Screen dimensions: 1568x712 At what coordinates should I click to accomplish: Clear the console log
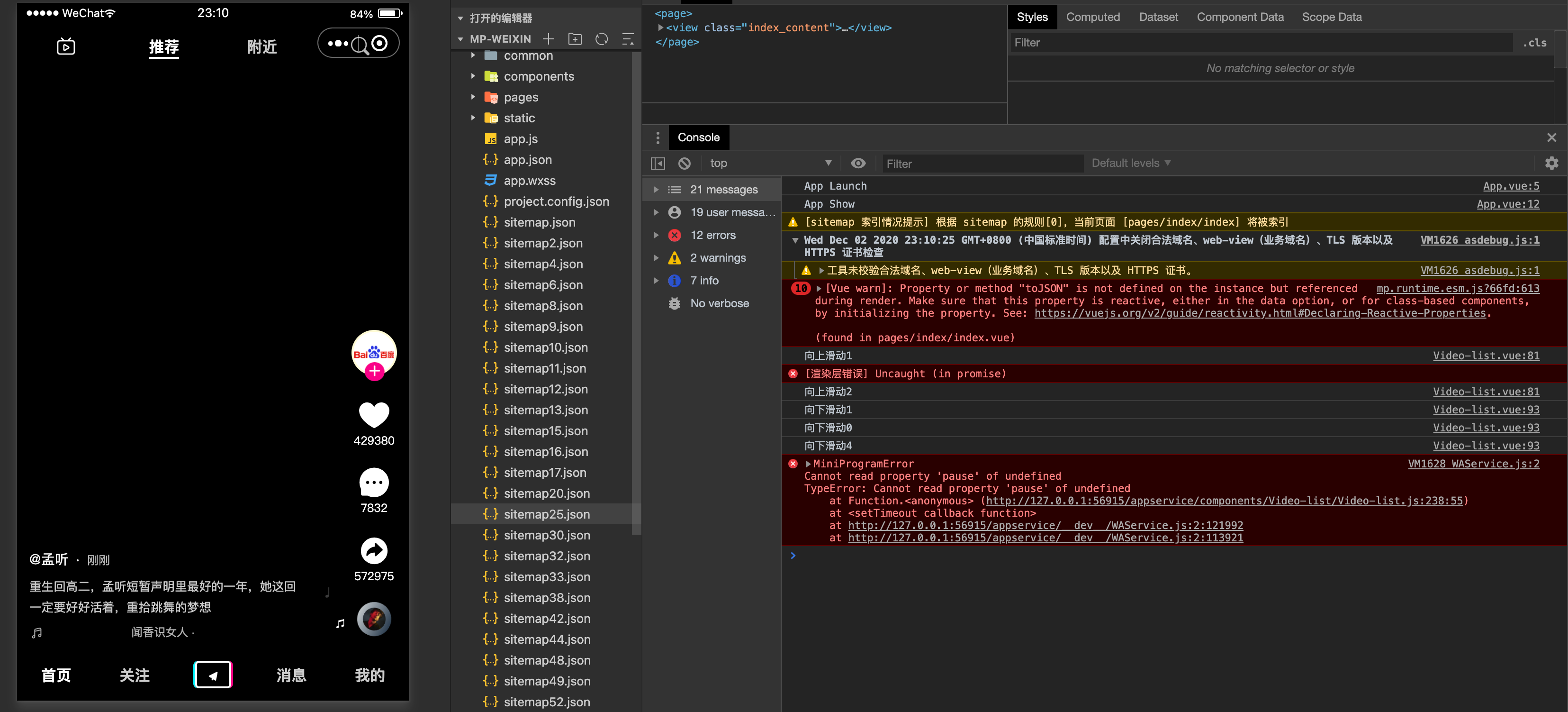click(x=684, y=163)
